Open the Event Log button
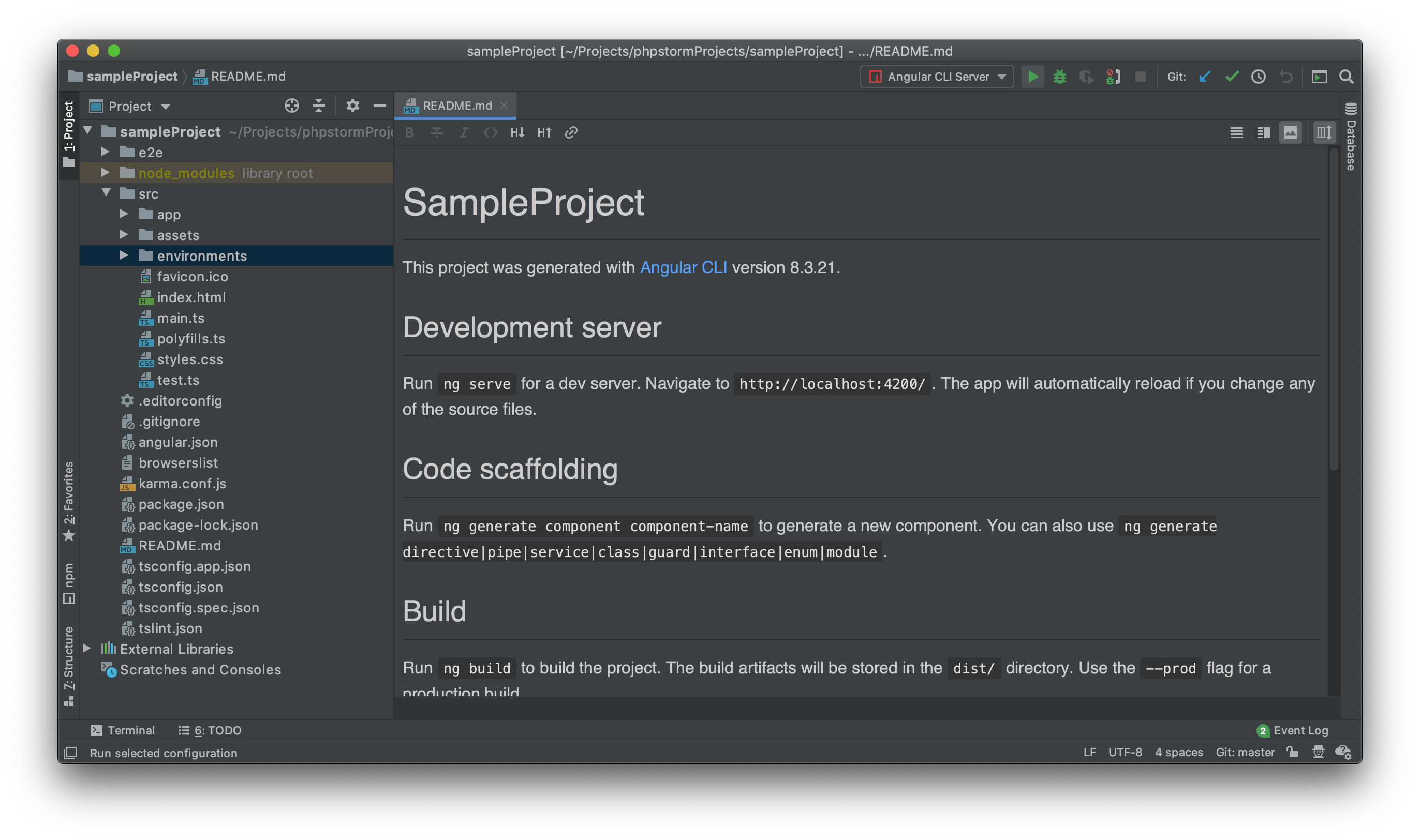The height and width of the screenshot is (840, 1420). click(x=1293, y=730)
